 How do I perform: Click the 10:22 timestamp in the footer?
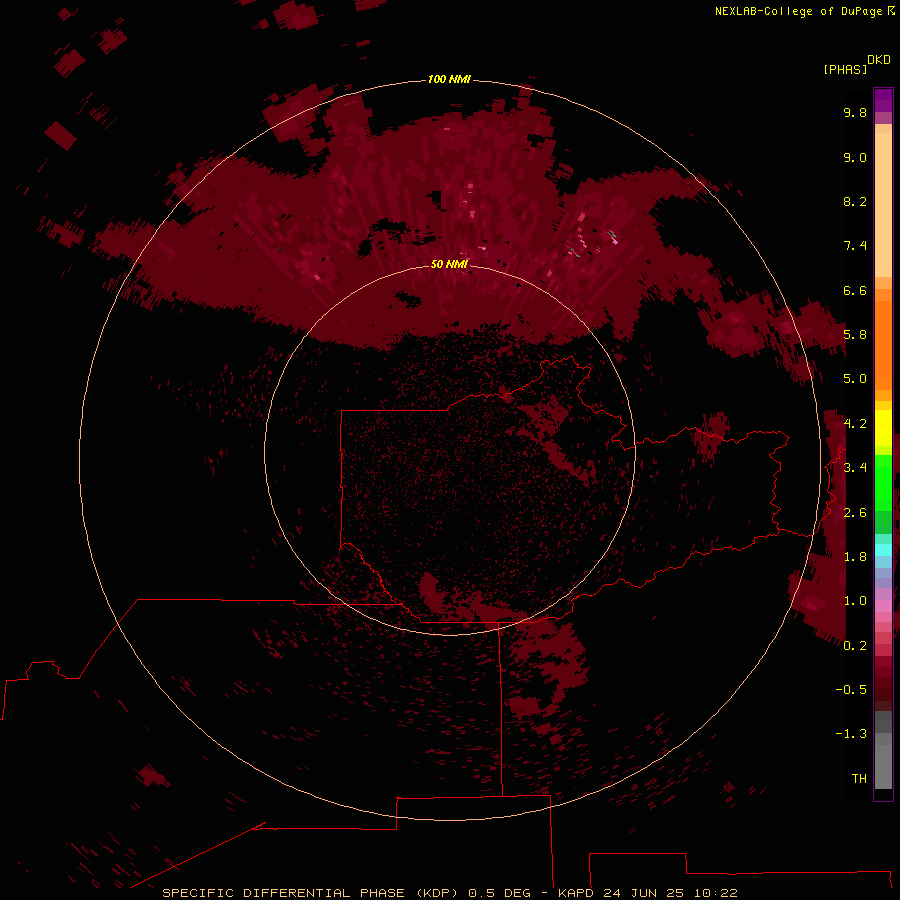click(x=715, y=893)
